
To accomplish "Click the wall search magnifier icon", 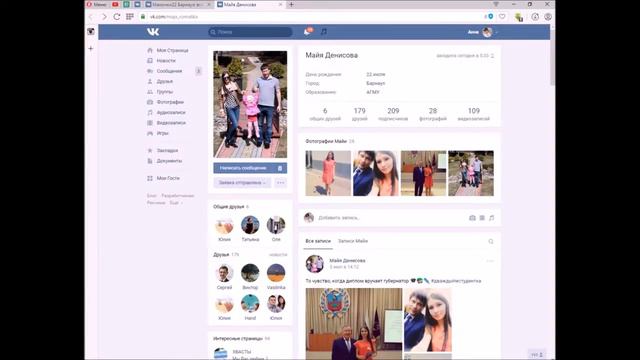I will coord(491,241).
